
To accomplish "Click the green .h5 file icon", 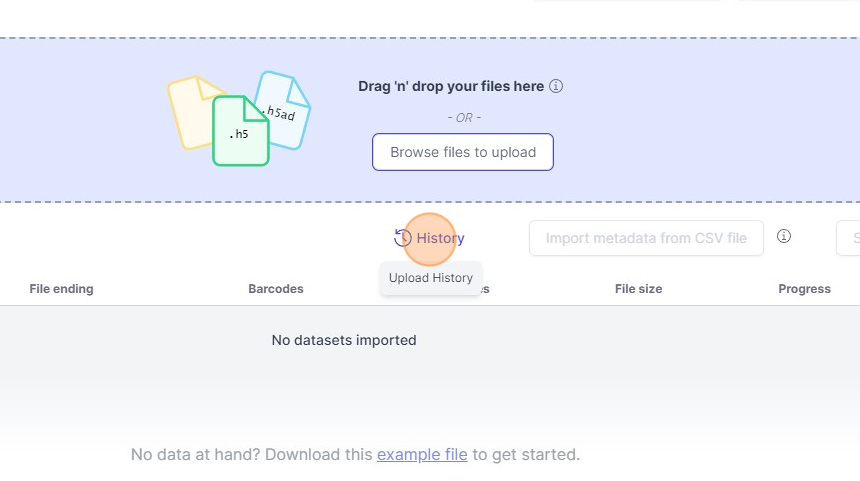I will point(240,131).
